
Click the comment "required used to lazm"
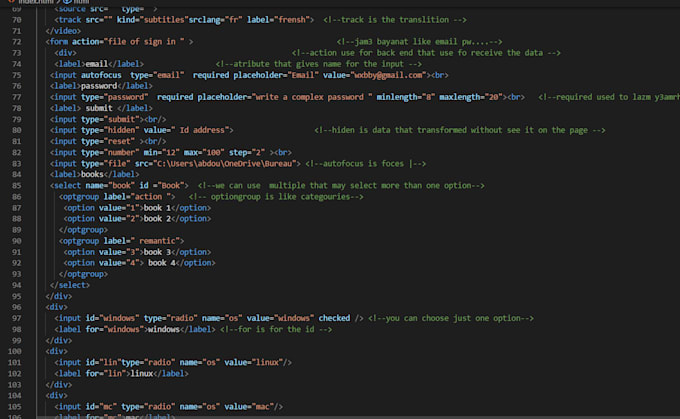tap(609, 97)
